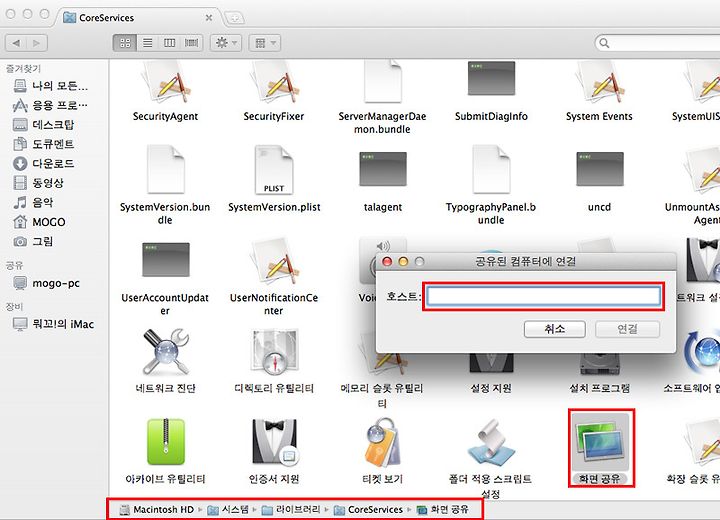Select 티켓 보기 (Ticket Viewer) icon
Screen dimensions: 720x520
(382, 442)
